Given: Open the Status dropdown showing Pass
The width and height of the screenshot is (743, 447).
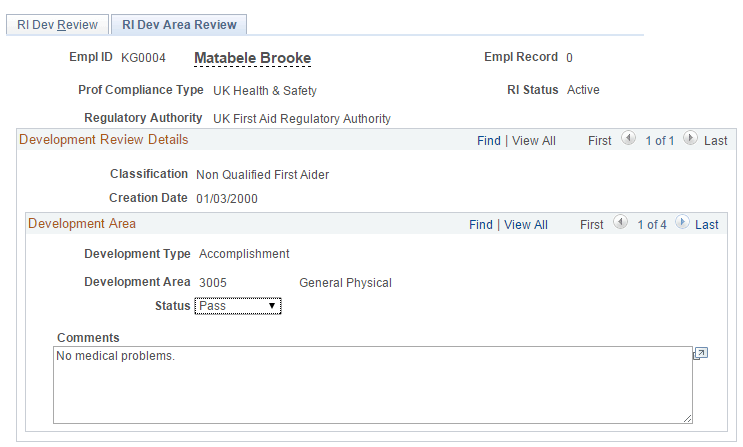Looking at the screenshot, I should click(x=238, y=305).
